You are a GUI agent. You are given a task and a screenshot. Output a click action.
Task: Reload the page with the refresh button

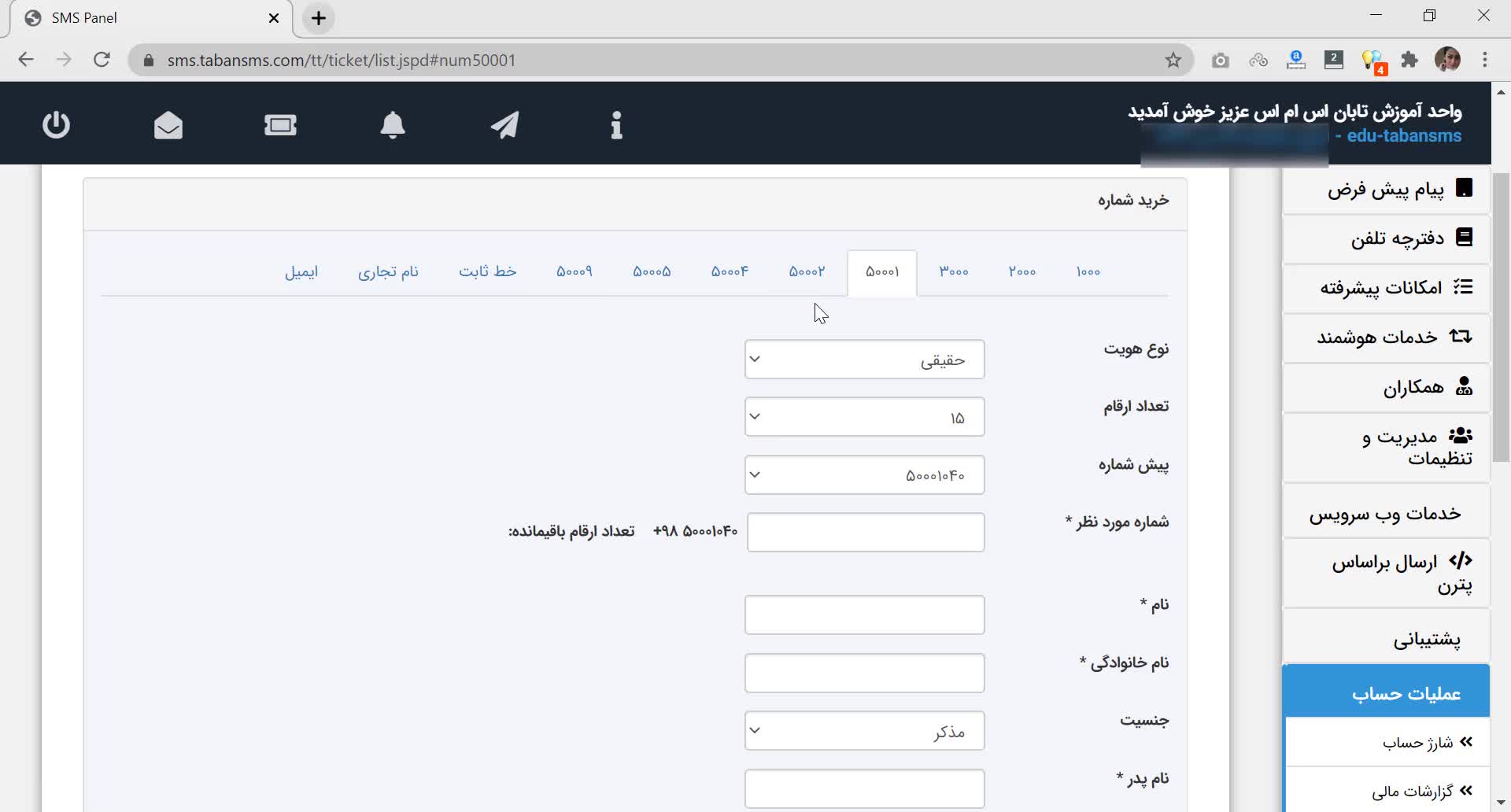102,61
